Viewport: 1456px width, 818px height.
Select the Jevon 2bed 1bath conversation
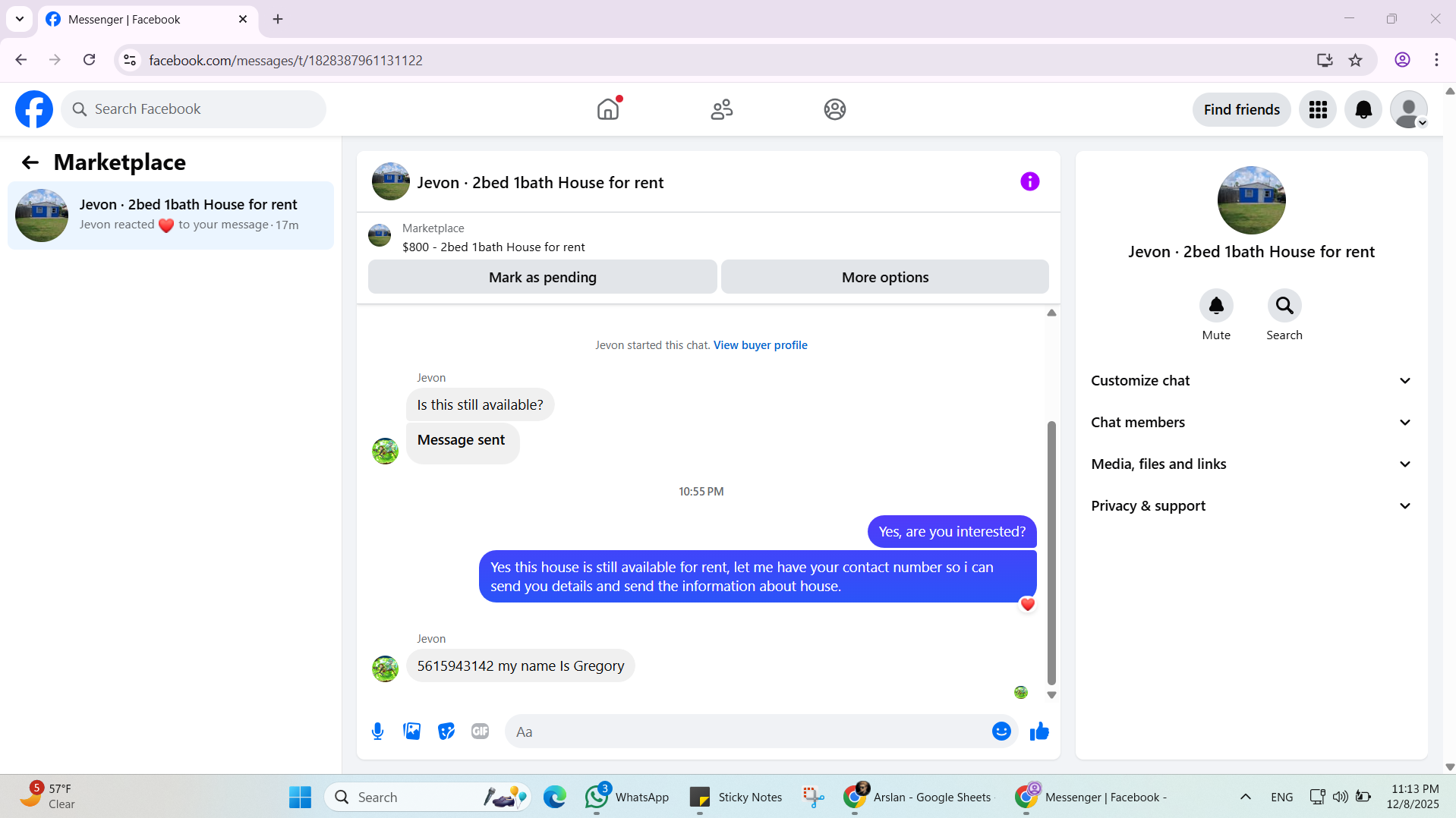click(171, 216)
